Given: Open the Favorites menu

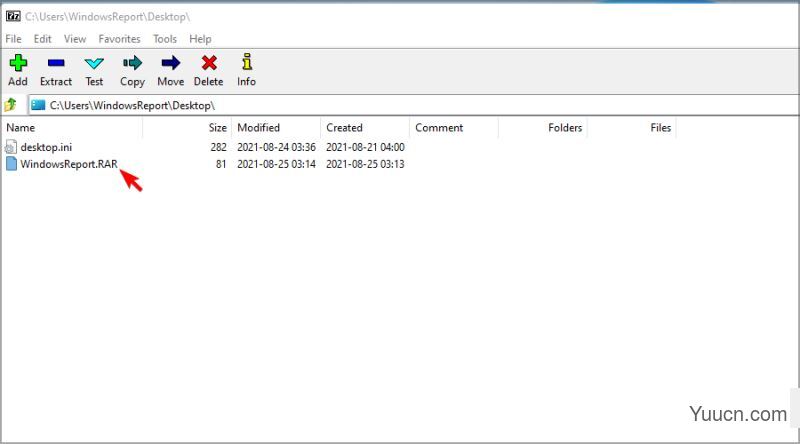Looking at the screenshot, I should pyautogui.click(x=119, y=39).
